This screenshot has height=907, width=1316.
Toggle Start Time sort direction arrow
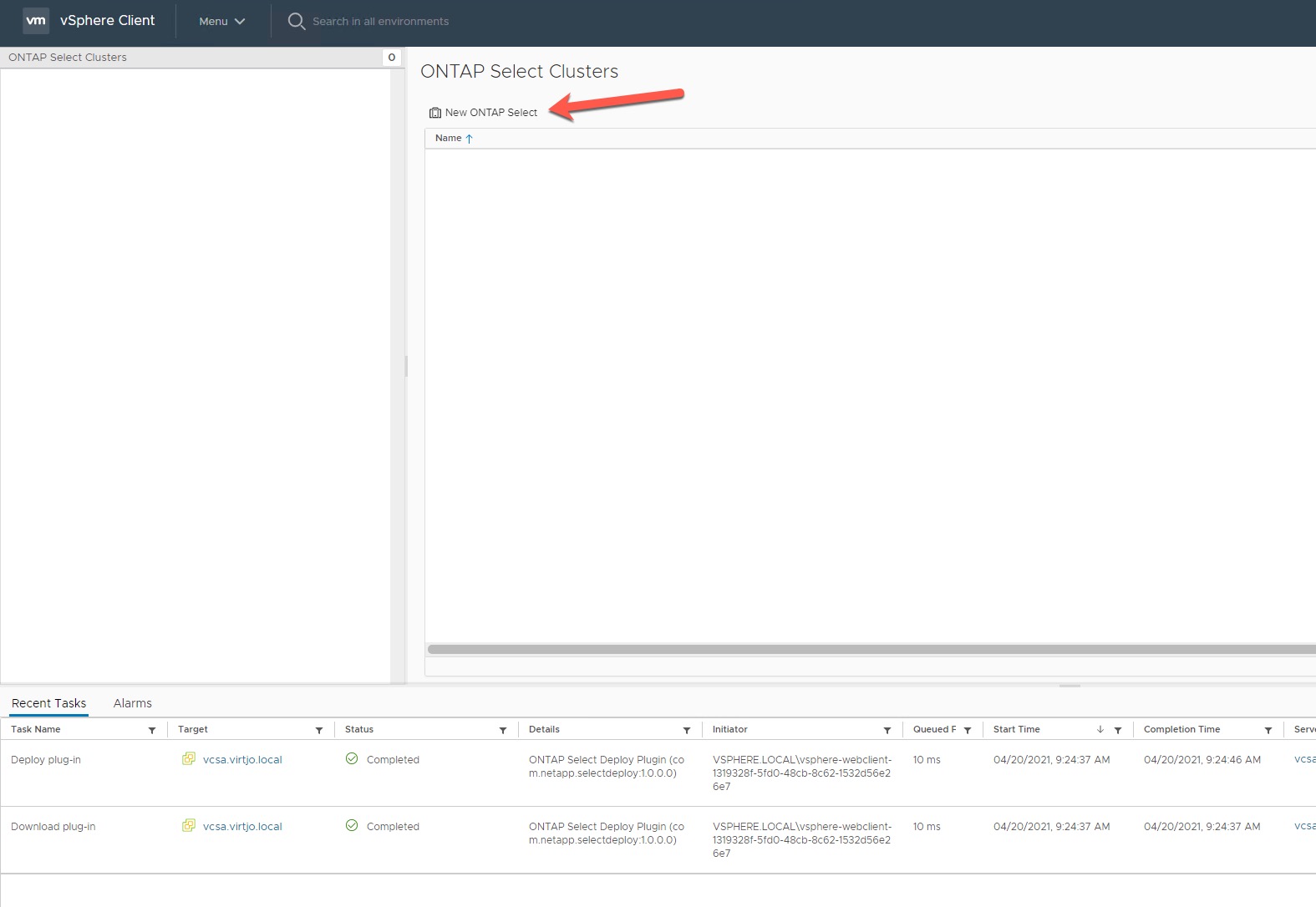click(x=1100, y=730)
